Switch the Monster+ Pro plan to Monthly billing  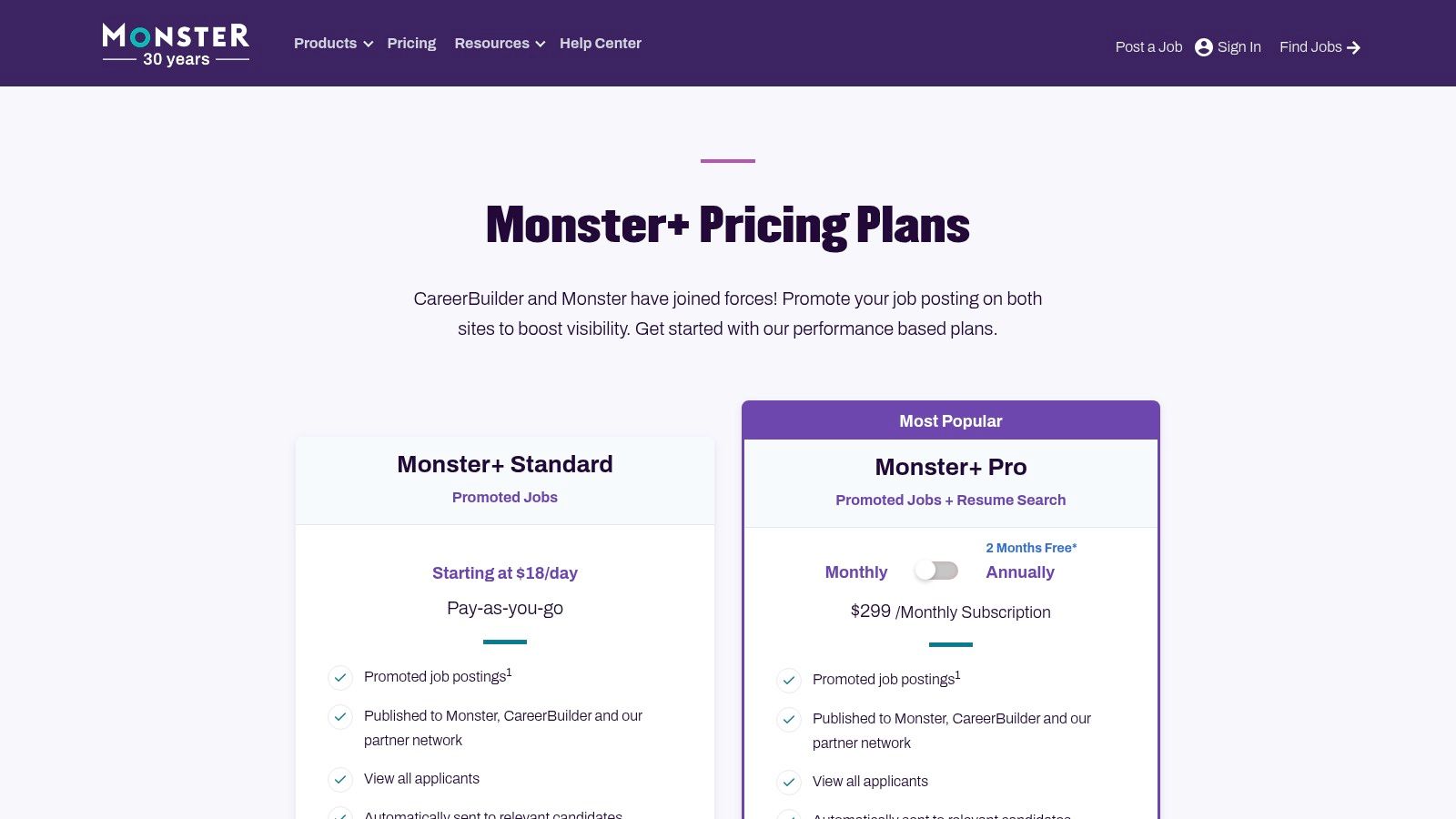click(x=855, y=571)
